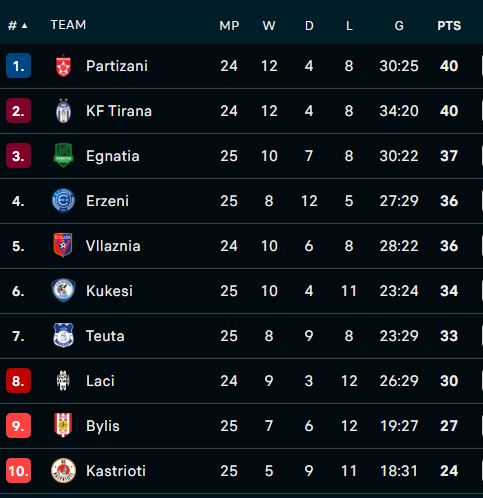Select the TEAM column header
483x498 pixels.
pos(68,25)
